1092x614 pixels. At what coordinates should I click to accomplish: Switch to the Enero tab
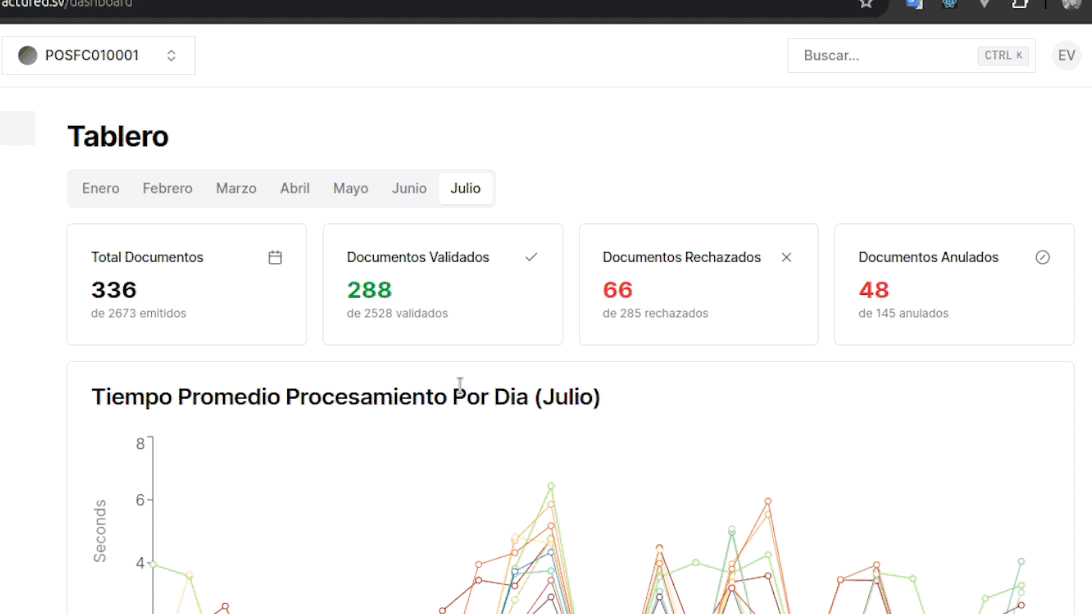click(101, 188)
